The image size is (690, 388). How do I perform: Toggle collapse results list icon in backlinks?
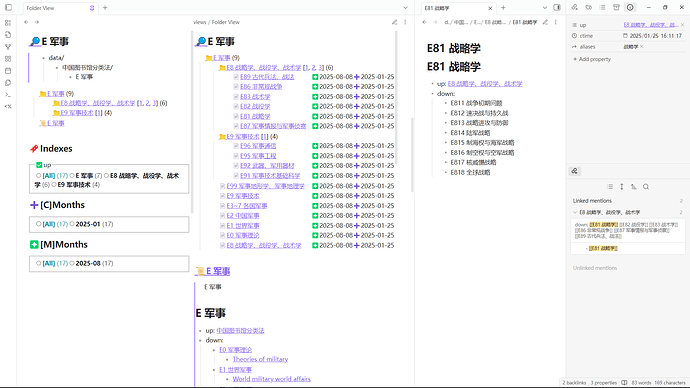point(610,187)
